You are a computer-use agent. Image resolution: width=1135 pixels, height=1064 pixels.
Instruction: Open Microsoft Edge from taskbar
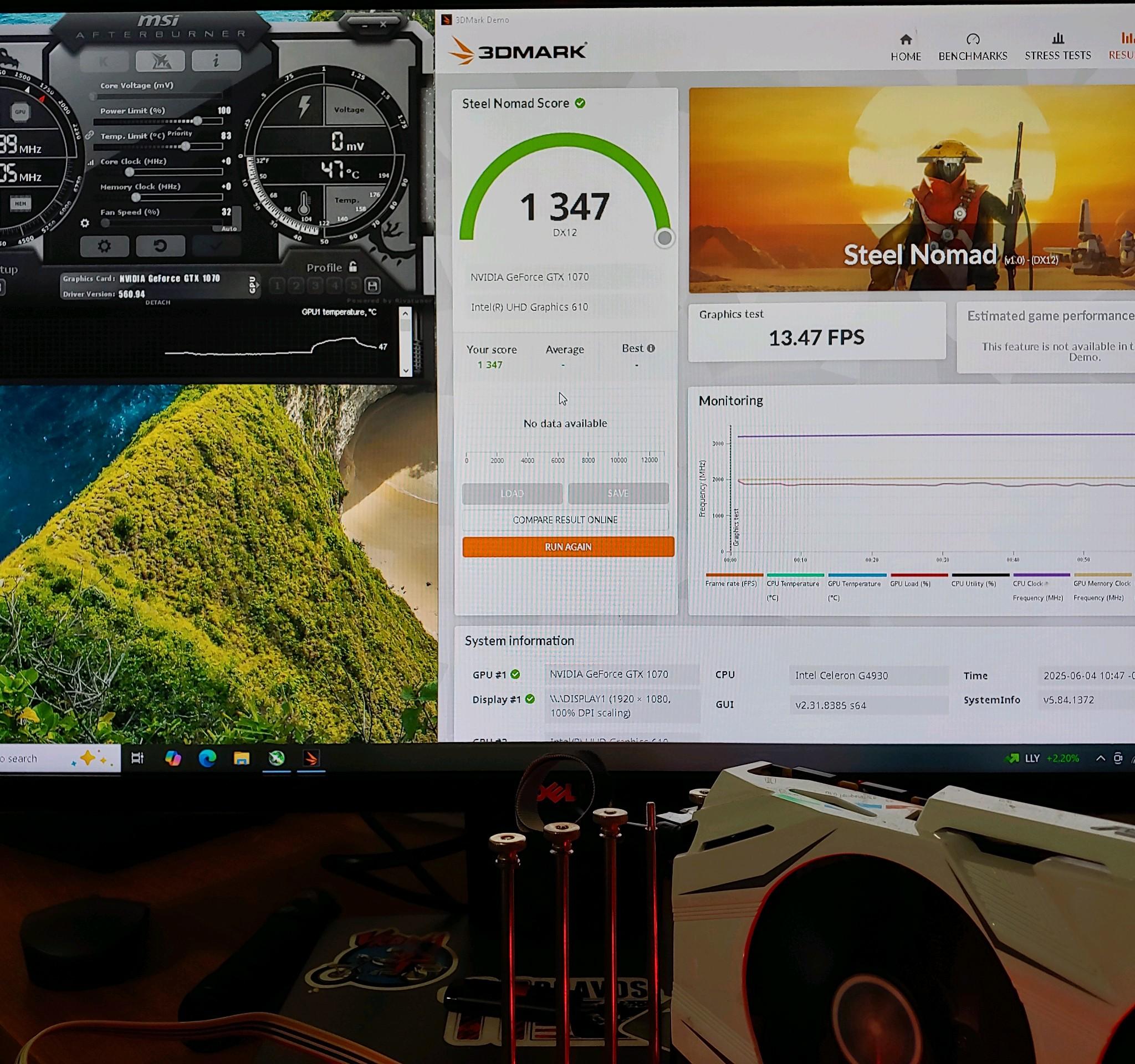click(207, 758)
